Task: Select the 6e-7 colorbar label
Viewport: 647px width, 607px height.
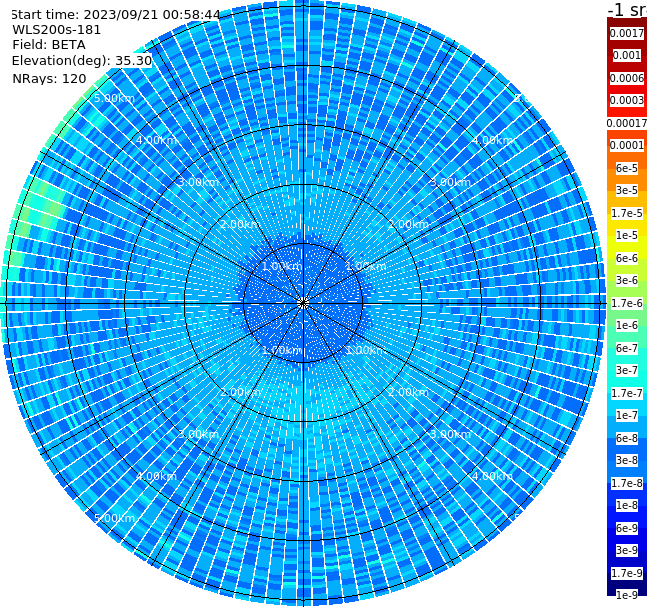Action: point(627,348)
